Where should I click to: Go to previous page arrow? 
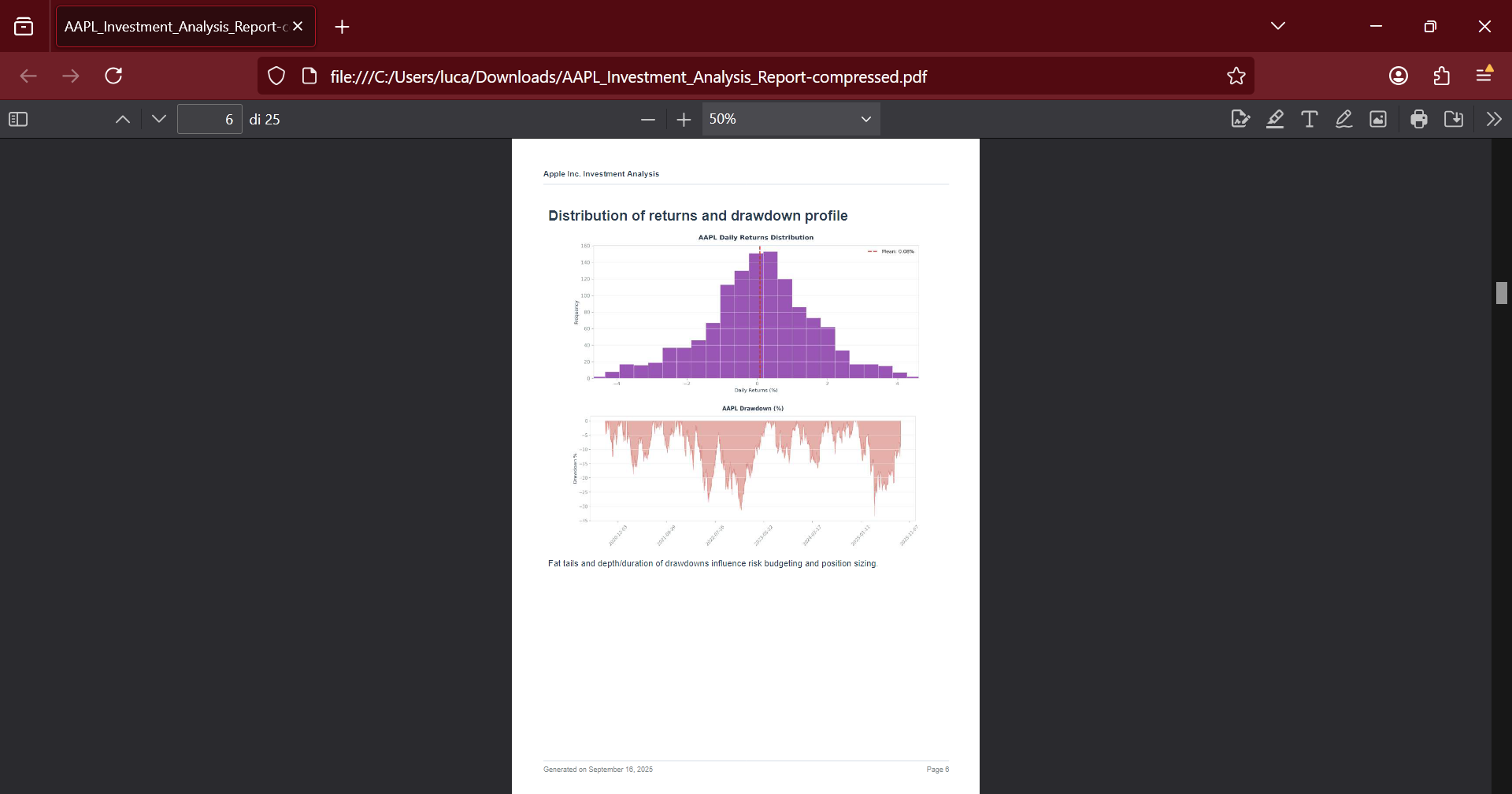pyautogui.click(x=123, y=119)
